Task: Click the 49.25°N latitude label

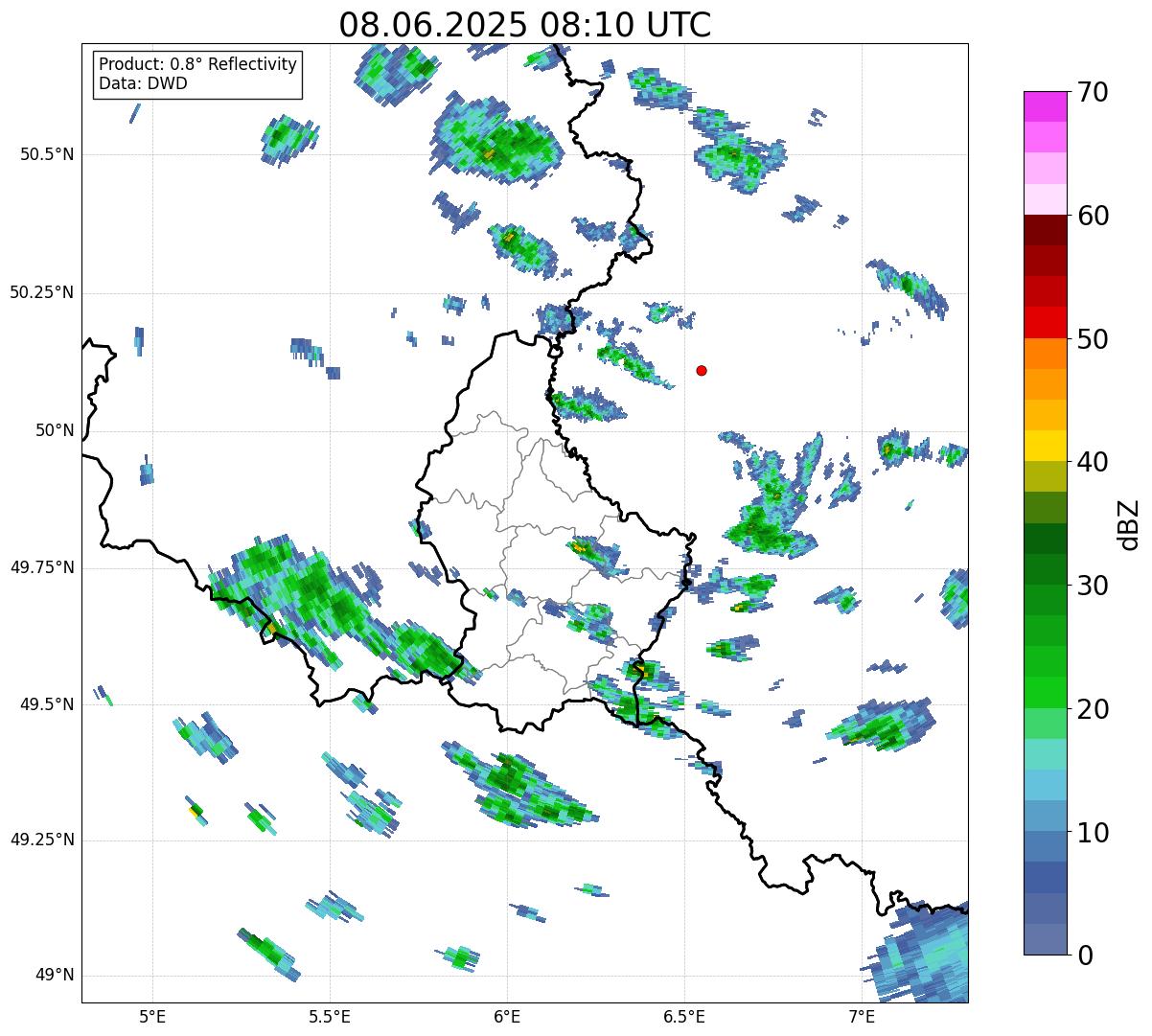Action: click(x=42, y=840)
